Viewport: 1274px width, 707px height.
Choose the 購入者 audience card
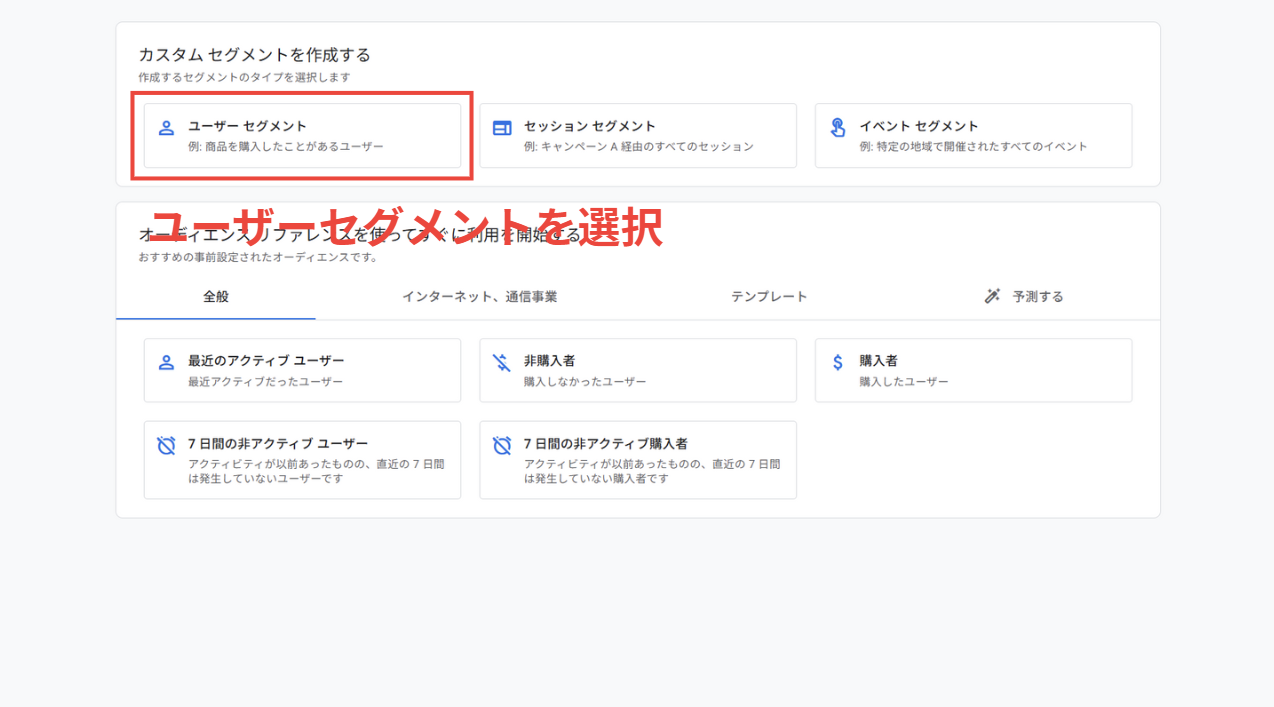point(973,370)
